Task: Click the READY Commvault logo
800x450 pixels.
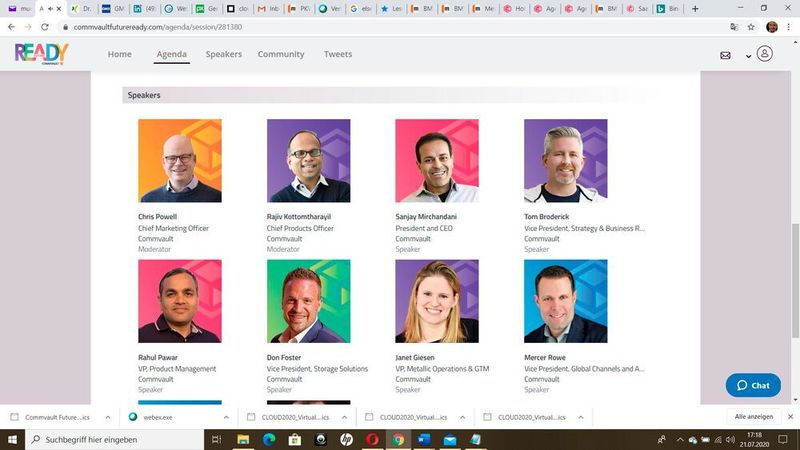Action: (x=41, y=53)
